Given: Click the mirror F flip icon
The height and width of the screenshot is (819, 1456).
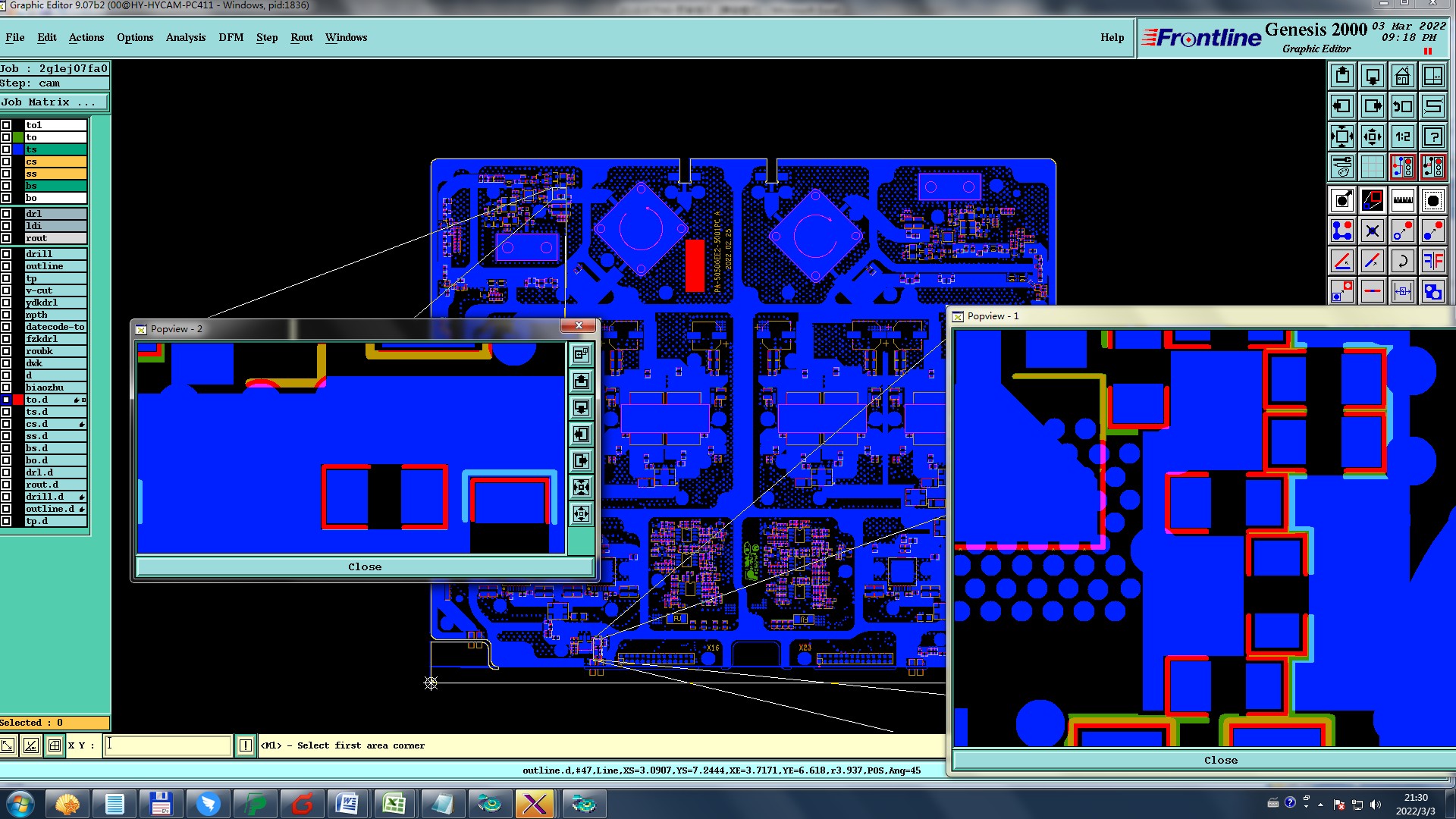Looking at the screenshot, I should pyautogui.click(x=1432, y=261).
